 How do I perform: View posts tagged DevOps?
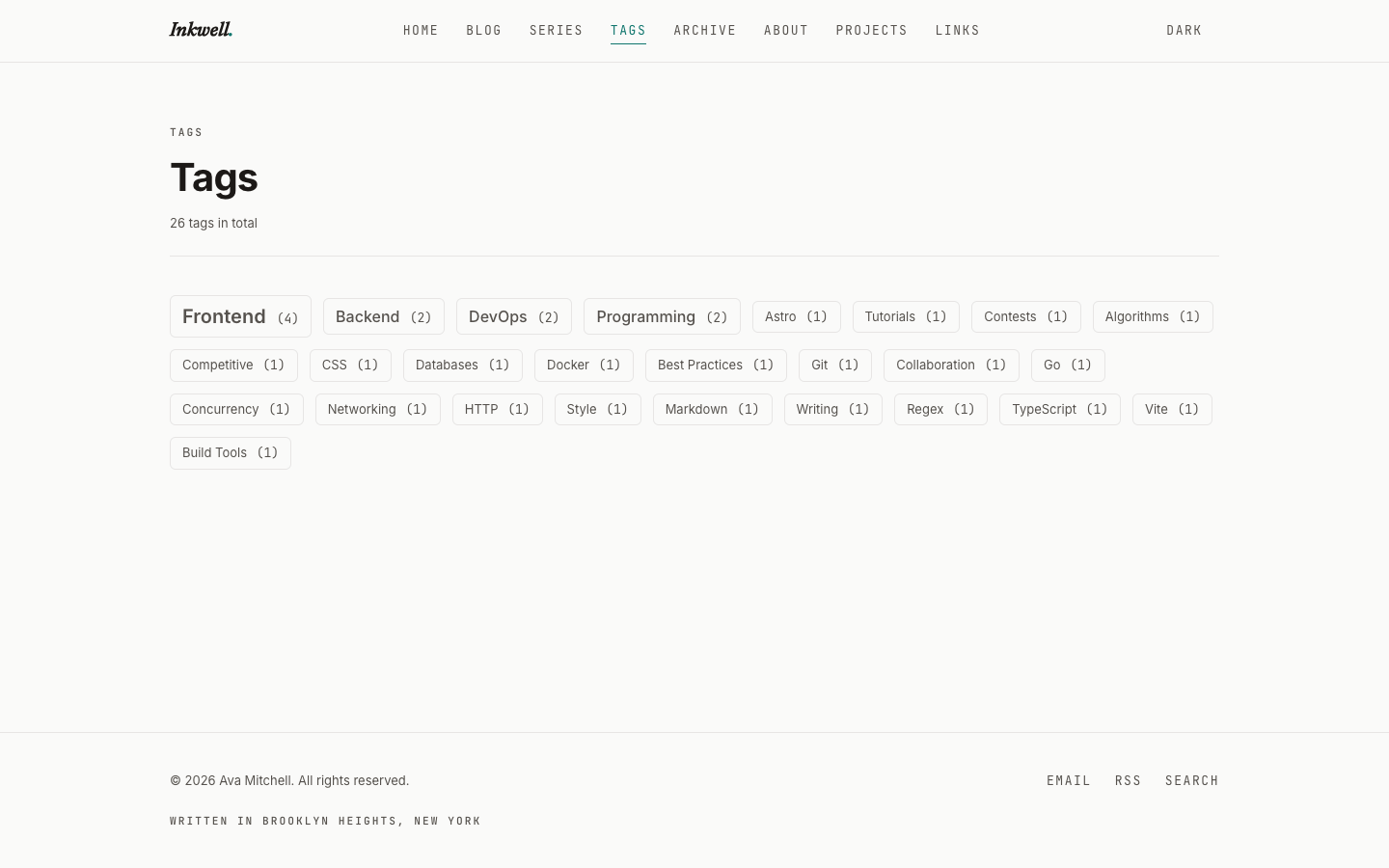pyautogui.click(x=514, y=316)
